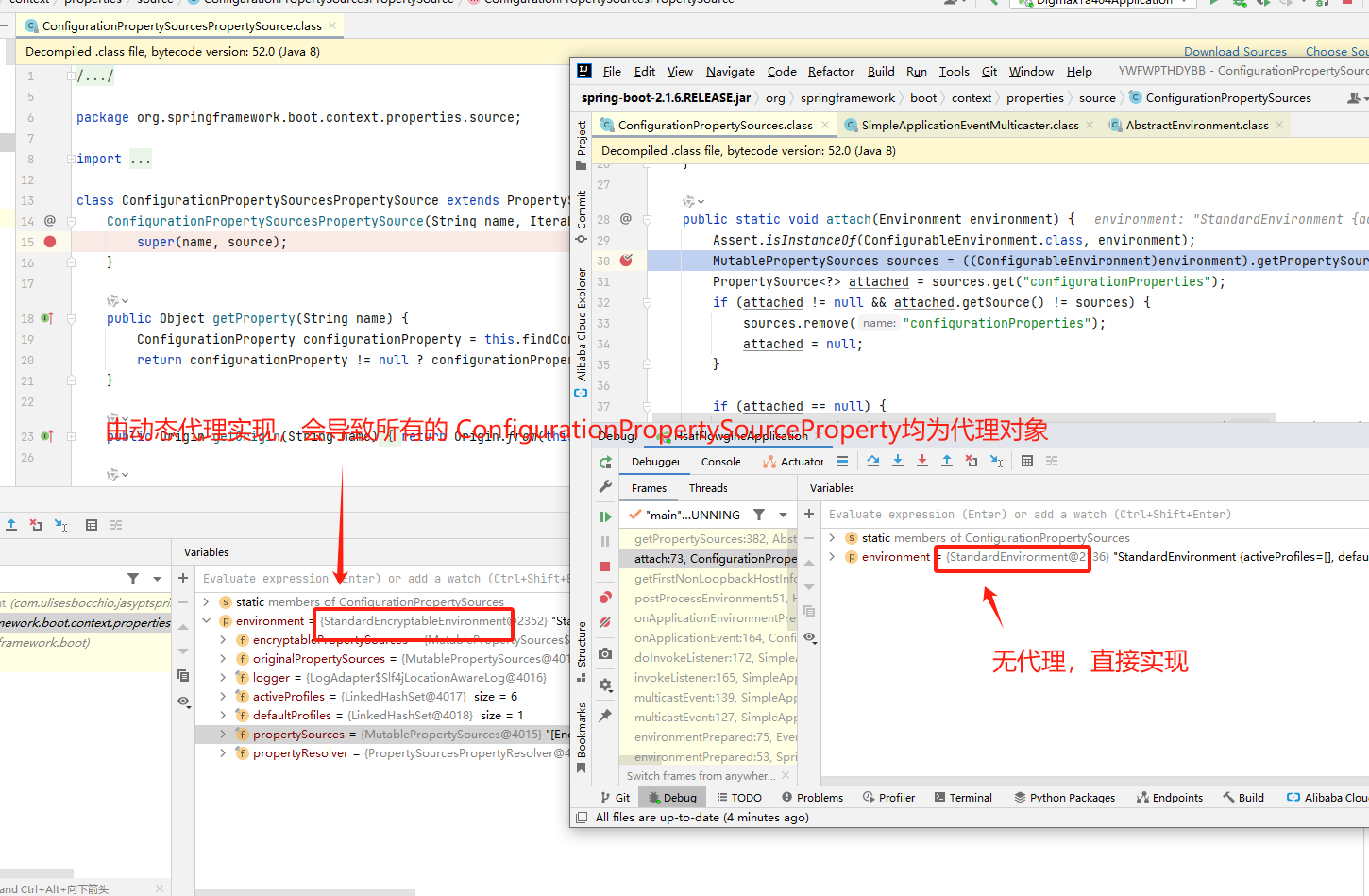Image resolution: width=1369 pixels, height=896 pixels.
Task: Add new watch with plus in front Variables
Action: (x=809, y=514)
